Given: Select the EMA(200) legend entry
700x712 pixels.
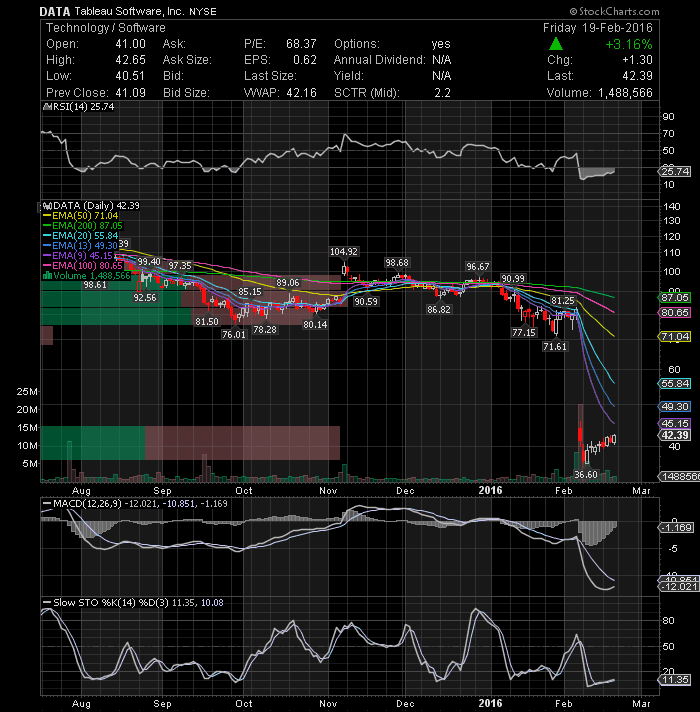Looking at the screenshot, I should point(83,226).
